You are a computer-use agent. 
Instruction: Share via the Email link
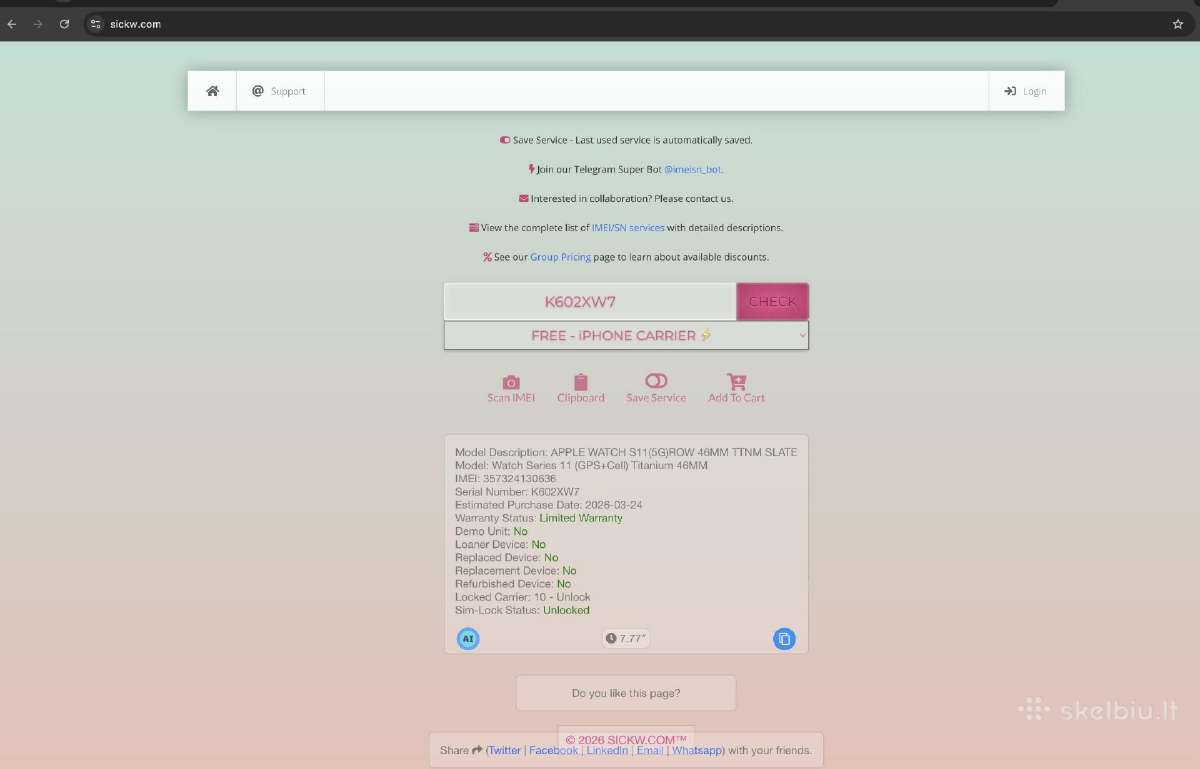[x=650, y=750]
